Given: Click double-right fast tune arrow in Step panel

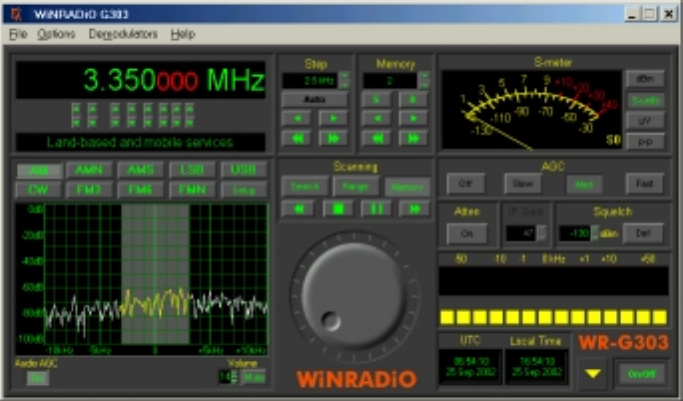Looking at the screenshot, I should point(333,138).
